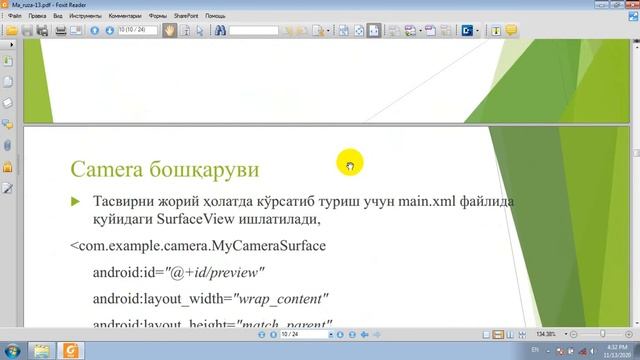
Task: Enable Continuous page view mode
Action: [498, 335]
